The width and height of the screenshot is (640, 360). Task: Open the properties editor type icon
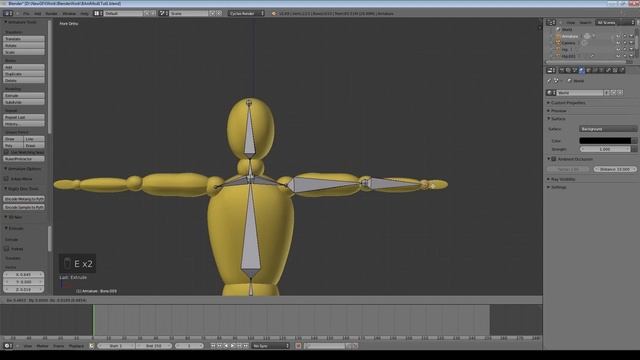coord(551,70)
